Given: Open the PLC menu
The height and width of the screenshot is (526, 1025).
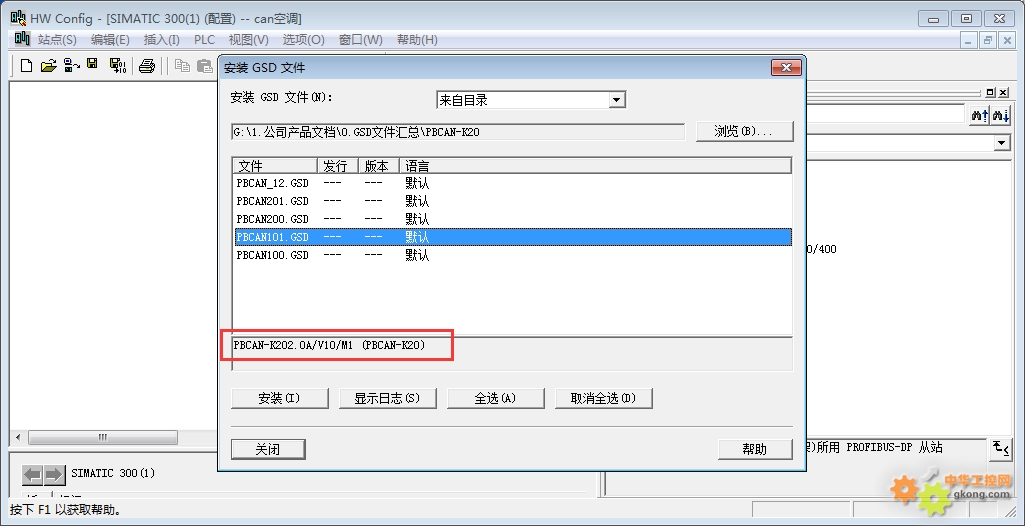Looking at the screenshot, I should 204,40.
